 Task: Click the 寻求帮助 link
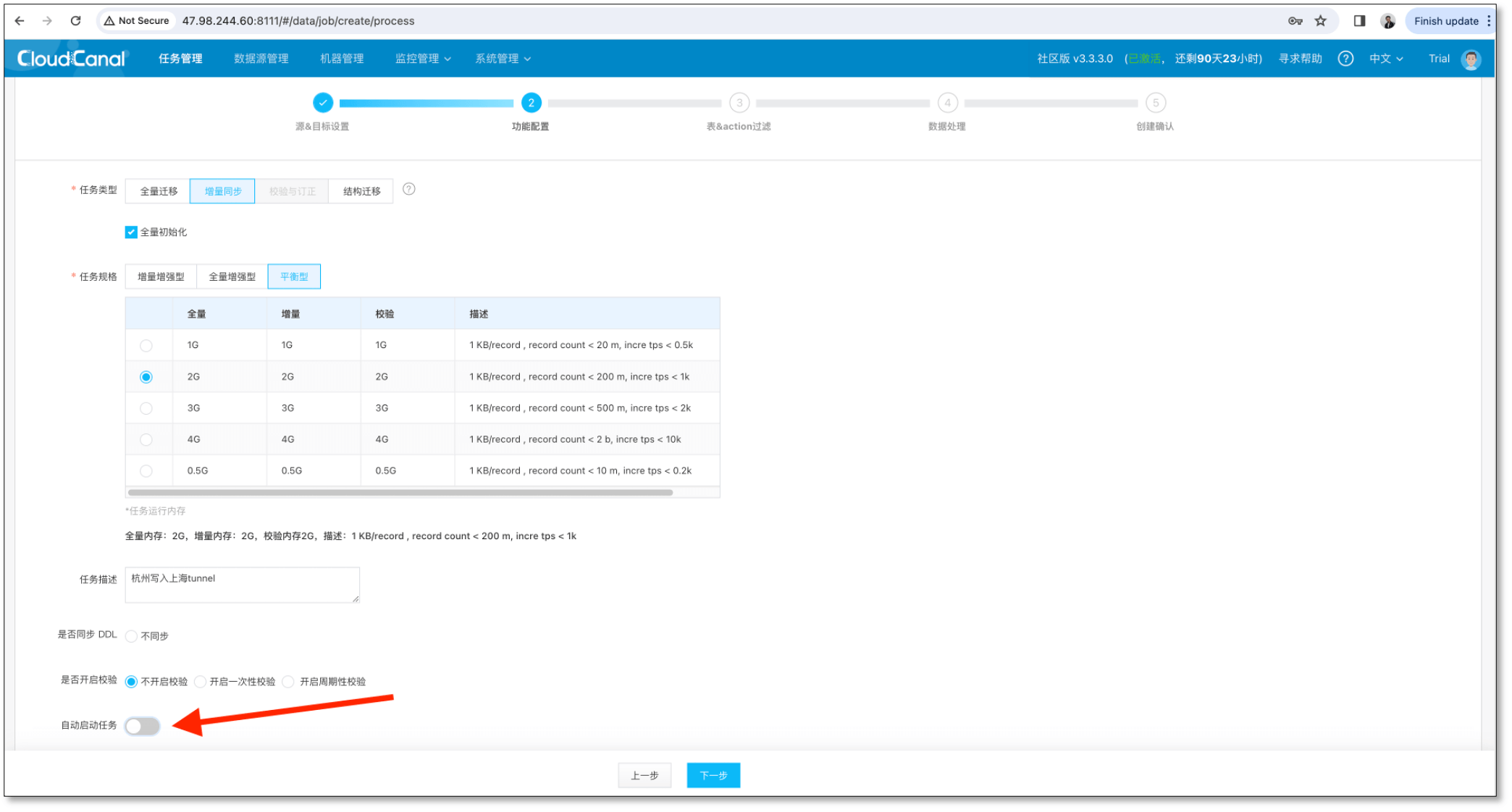click(x=1299, y=59)
